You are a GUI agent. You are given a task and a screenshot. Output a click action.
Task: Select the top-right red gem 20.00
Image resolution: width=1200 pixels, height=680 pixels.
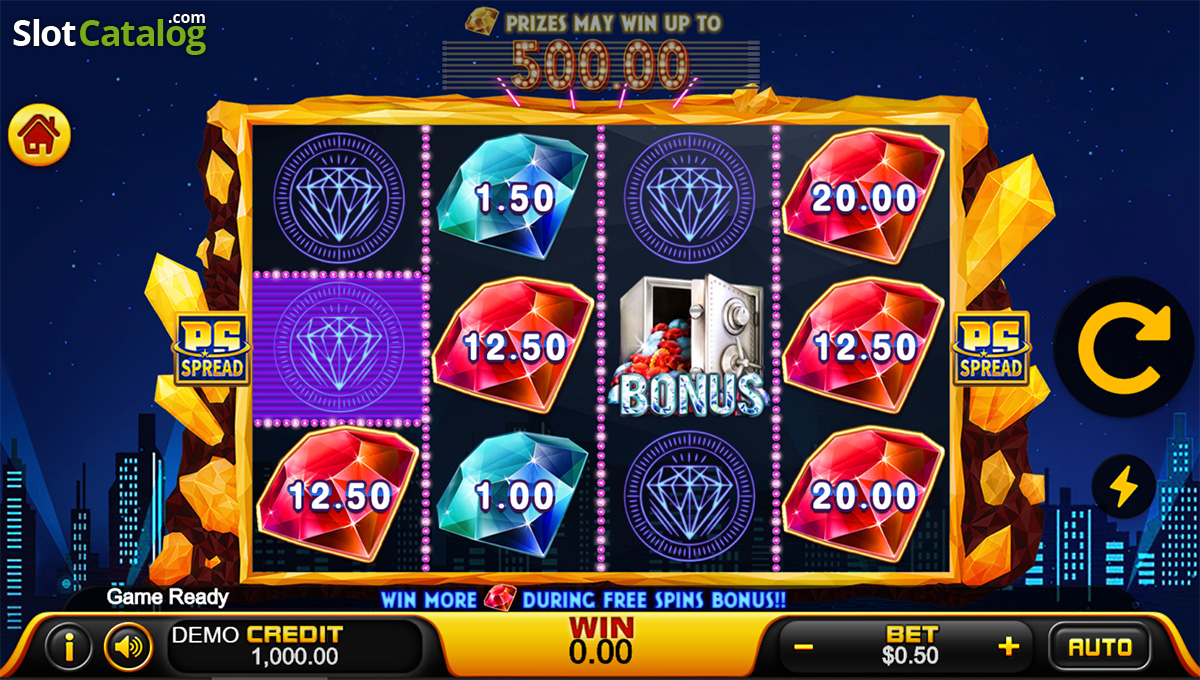pos(864,197)
